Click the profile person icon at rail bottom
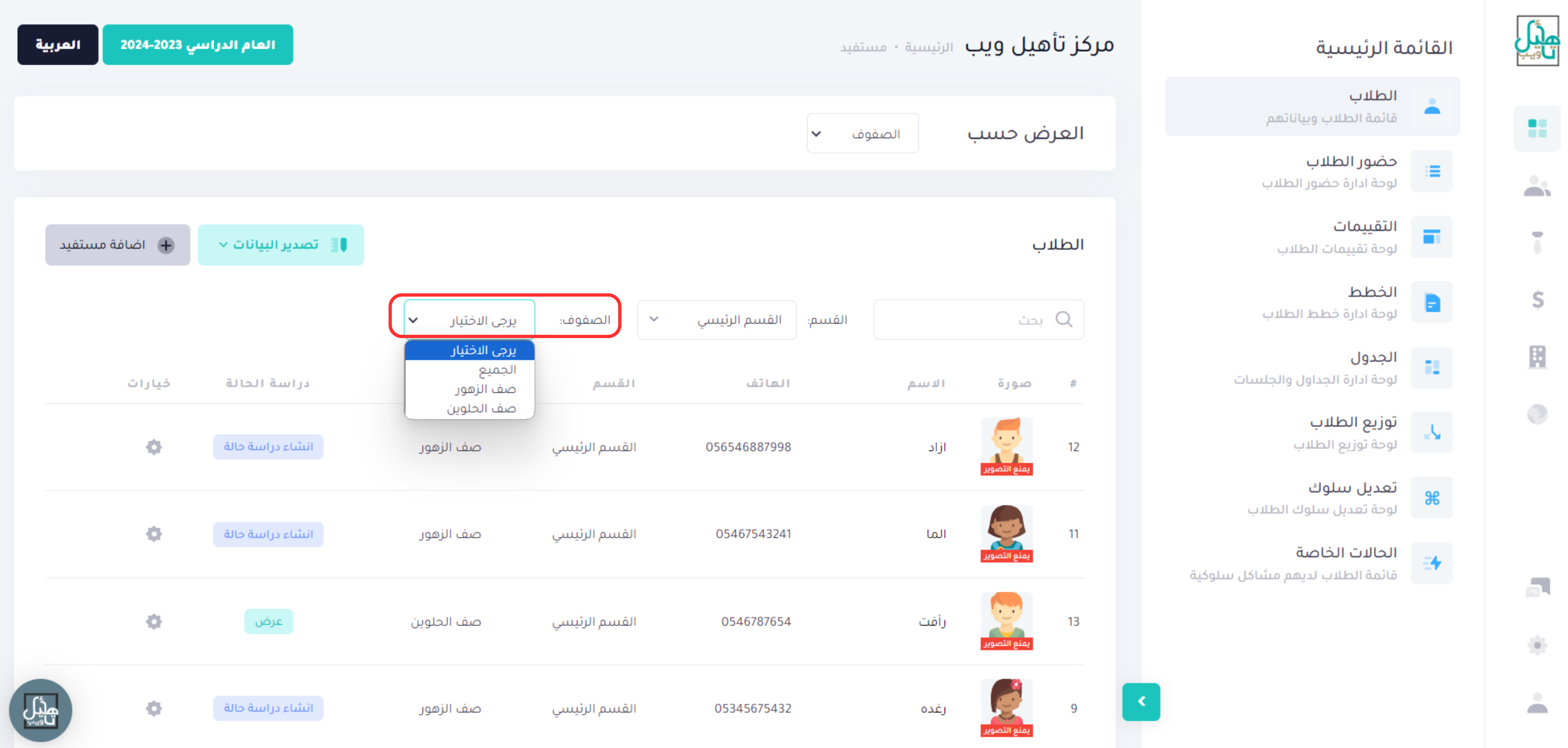Image resolution: width=1568 pixels, height=748 pixels. tap(1537, 703)
